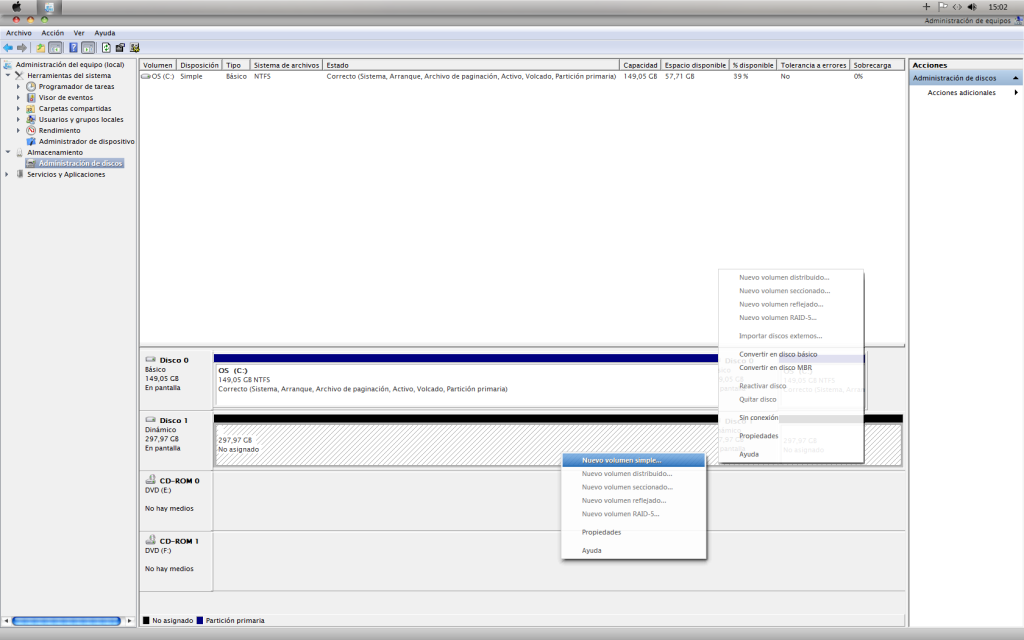Screen dimensions: 1024x640
Task: Select Convertir en disco básico option
Action: click(x=777, y=354)
